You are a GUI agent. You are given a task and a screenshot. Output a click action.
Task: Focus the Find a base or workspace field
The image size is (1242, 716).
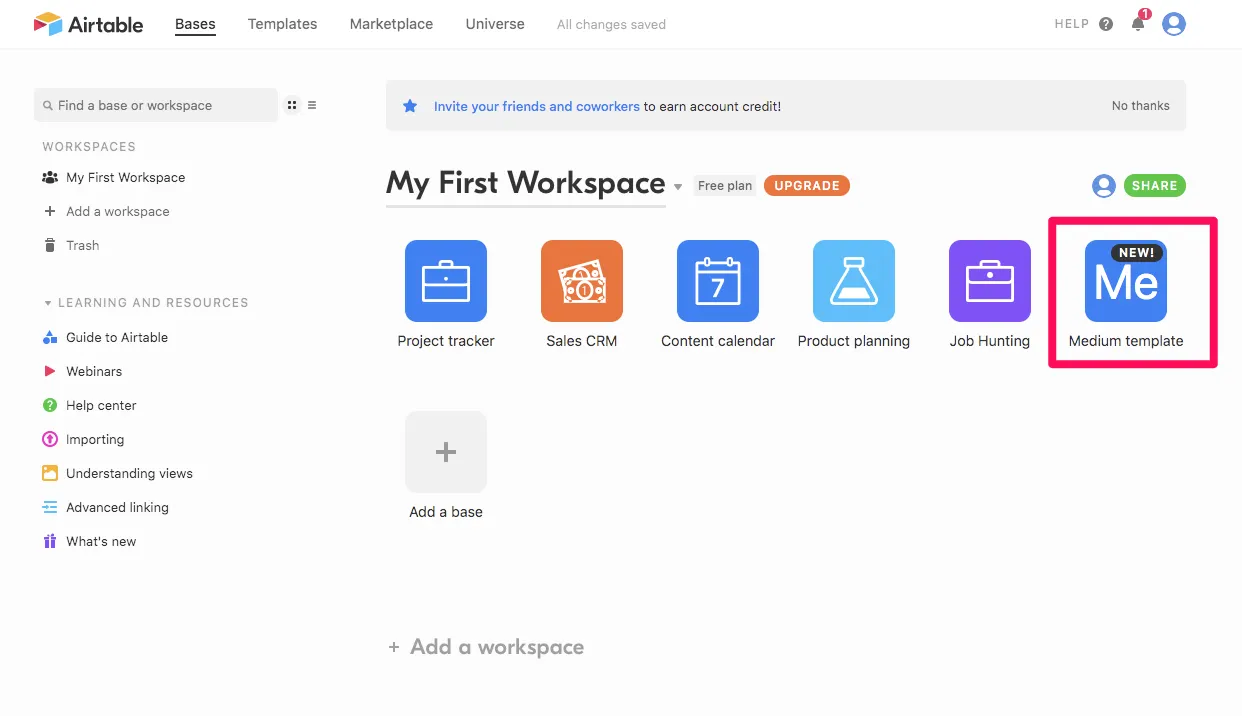click(x=156, y=105)
